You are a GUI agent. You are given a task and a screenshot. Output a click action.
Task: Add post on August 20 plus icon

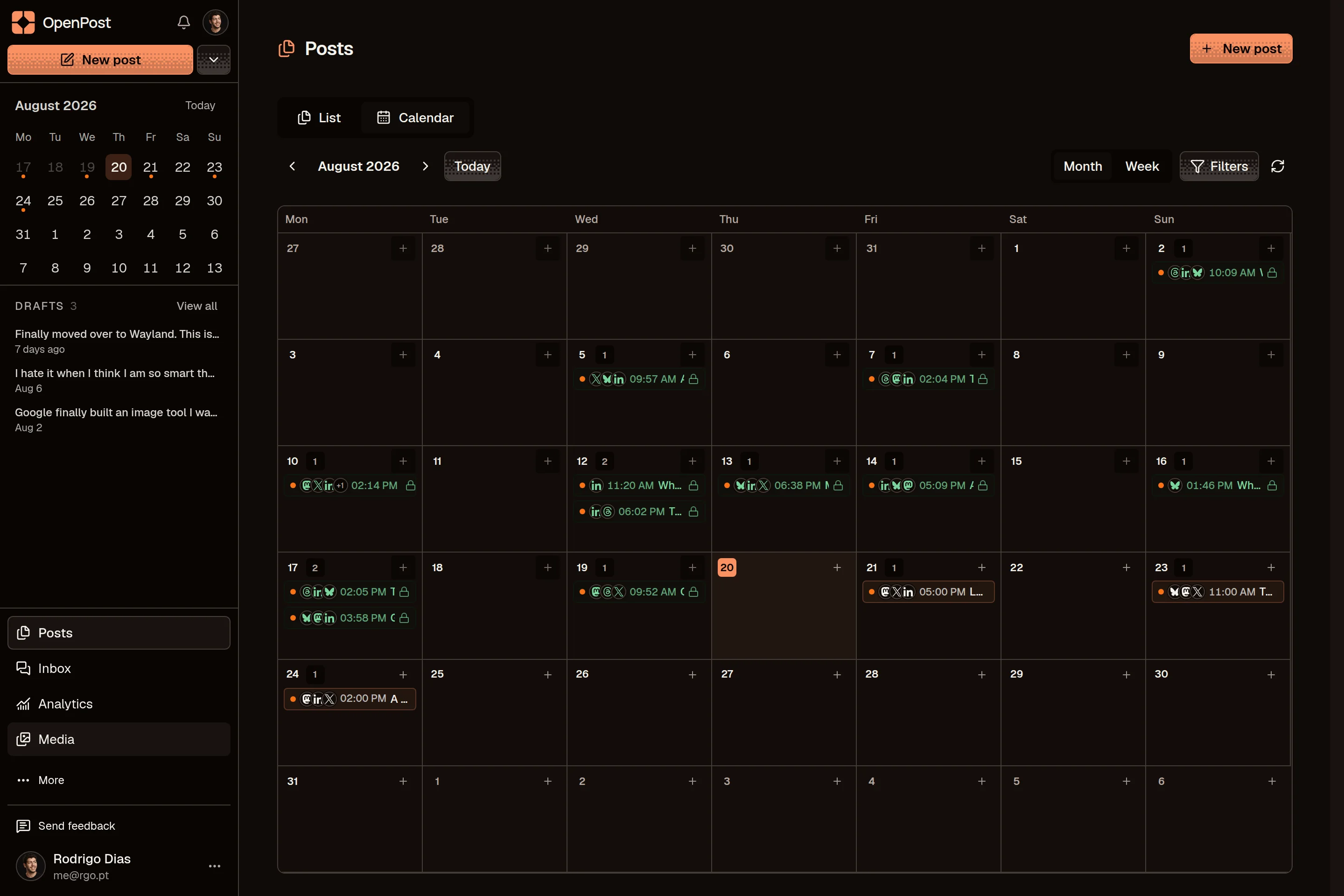[837, 567]
